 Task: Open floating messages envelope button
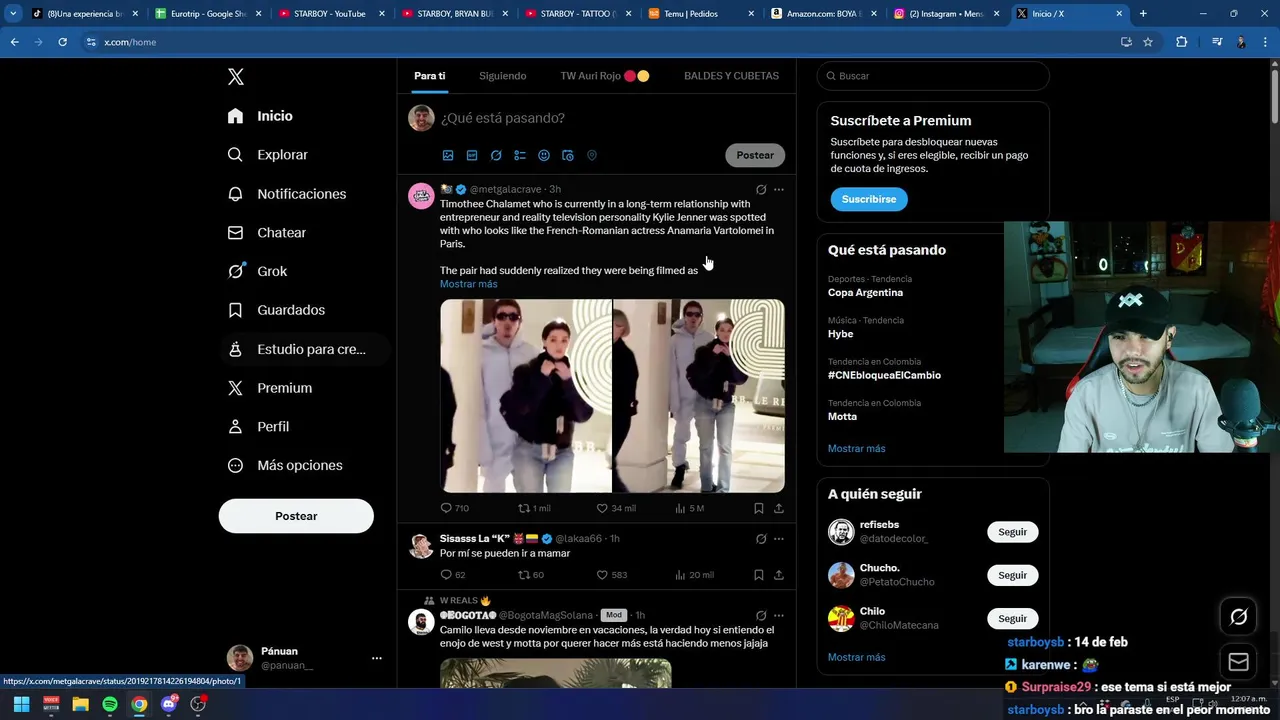pyautogui.click(x=1239, y=662)
